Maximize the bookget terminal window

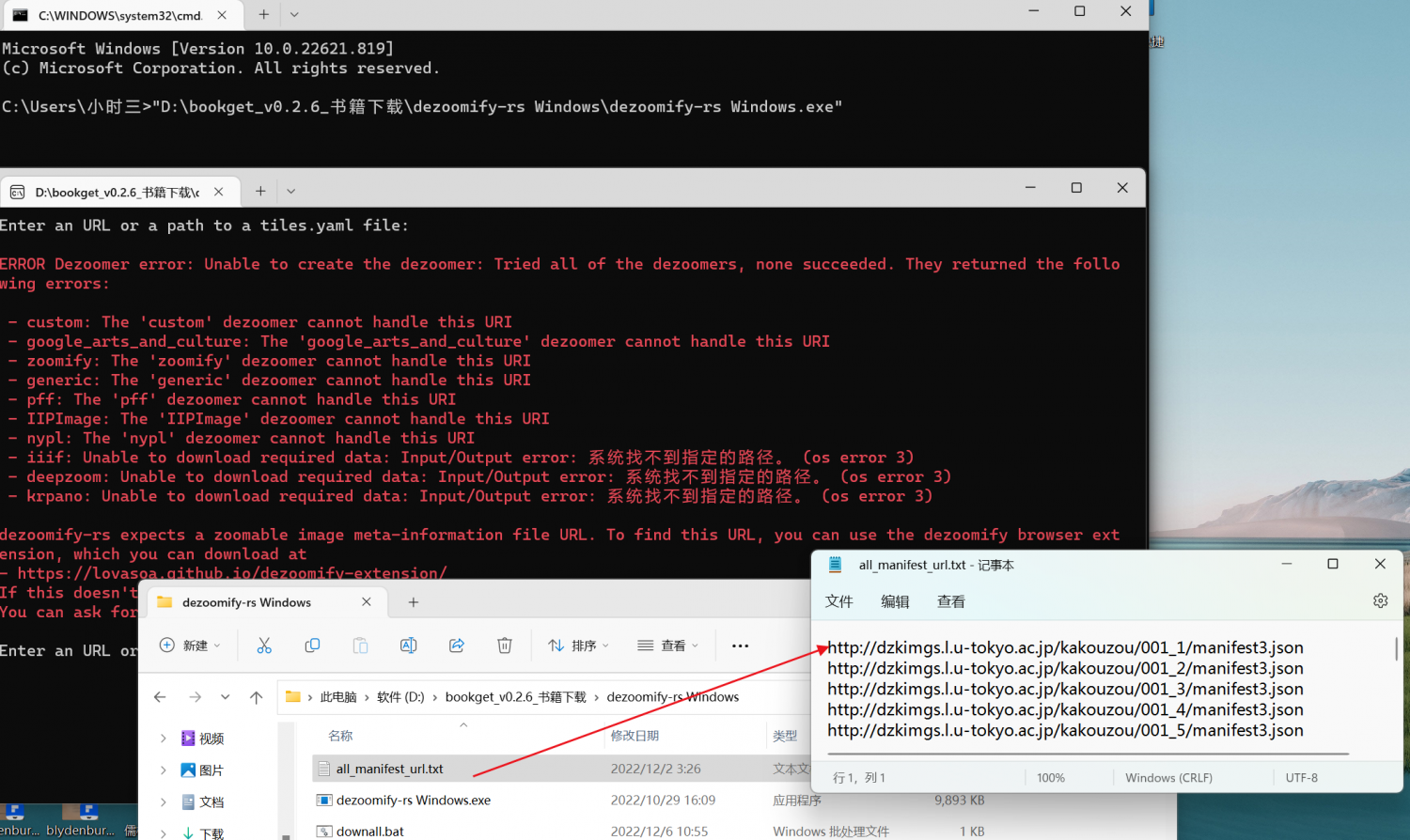coord(1076,188)
